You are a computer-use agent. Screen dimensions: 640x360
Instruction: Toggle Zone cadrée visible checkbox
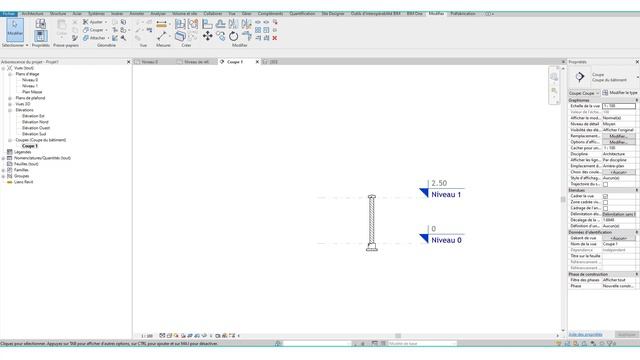pos(605,202)
